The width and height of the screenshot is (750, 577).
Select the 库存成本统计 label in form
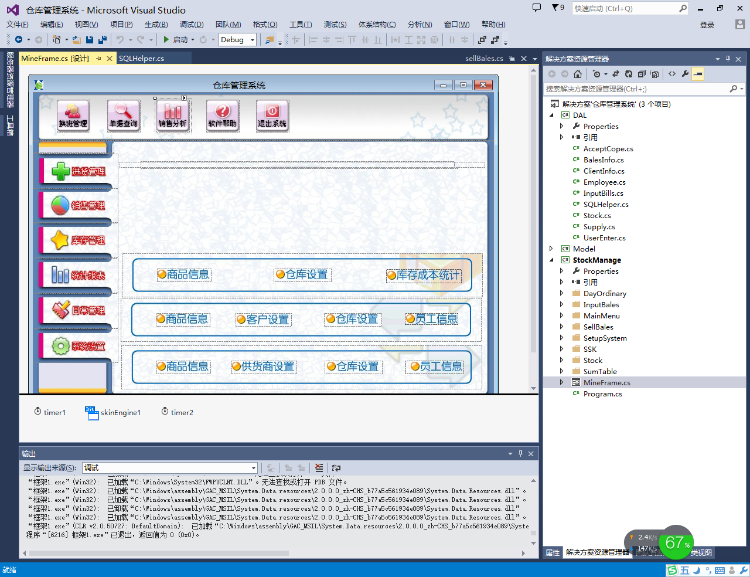[424, 275]
